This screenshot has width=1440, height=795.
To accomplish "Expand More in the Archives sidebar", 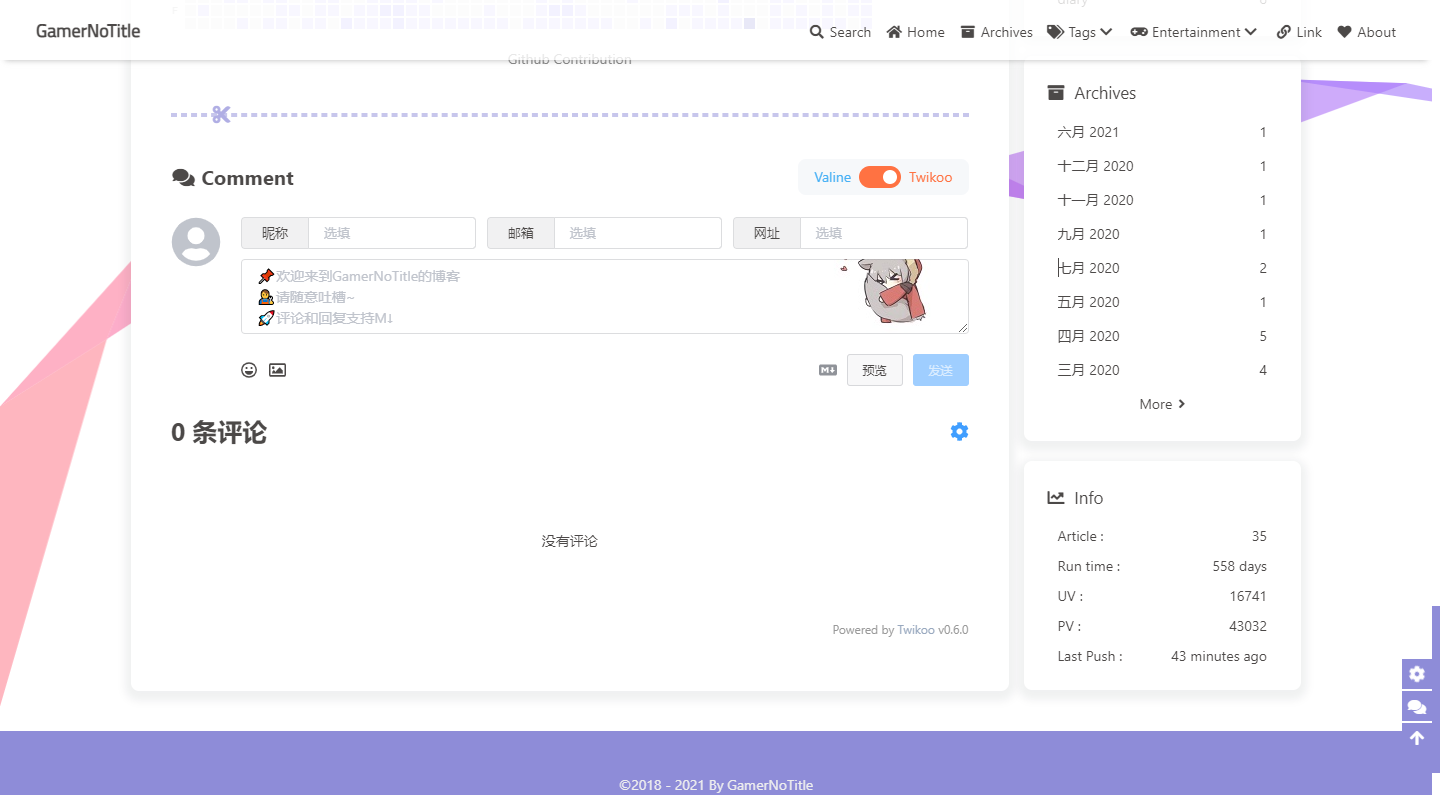I will tap(1161, 403).
